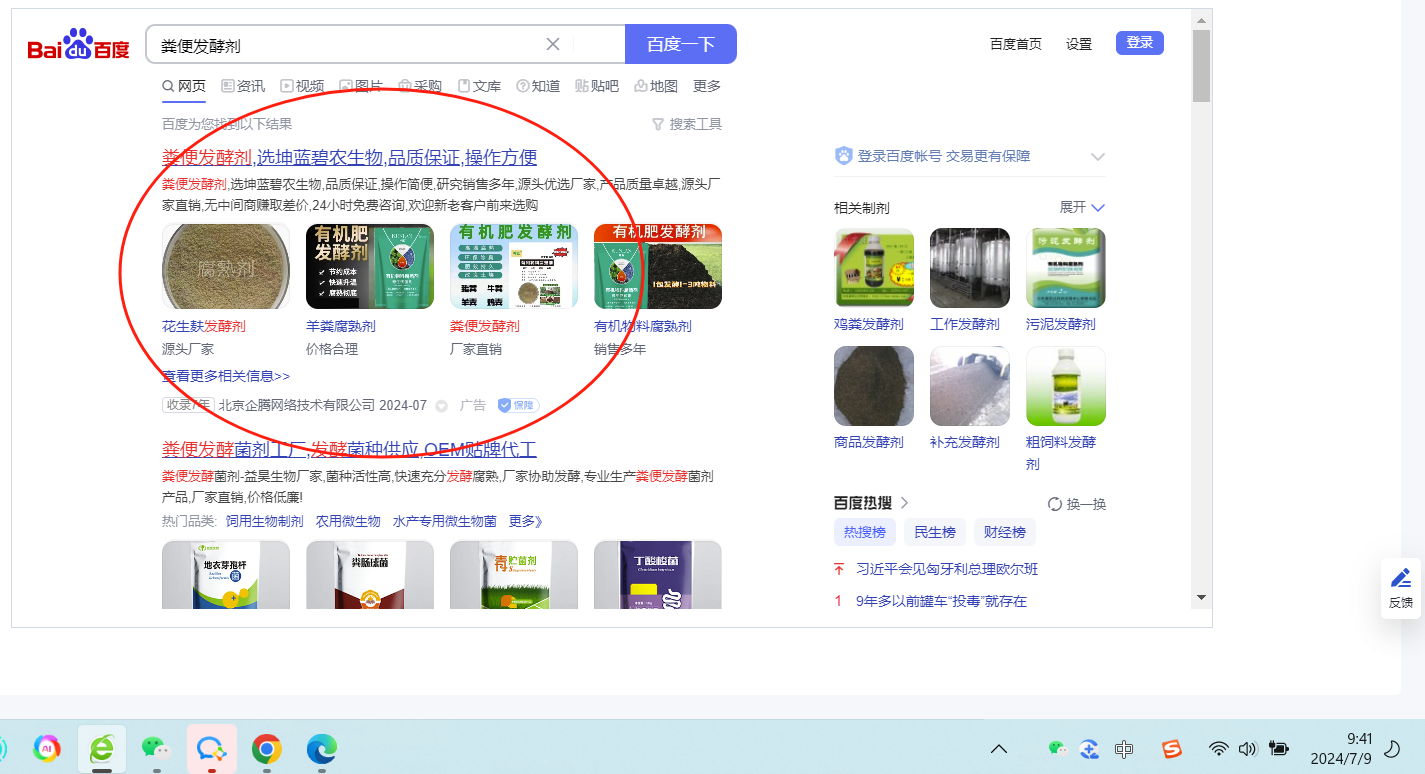This screenshot has width=1425, height=774.
Task: Open the 粗饲料发酵剂 related item
Action: pos(1066,409)
